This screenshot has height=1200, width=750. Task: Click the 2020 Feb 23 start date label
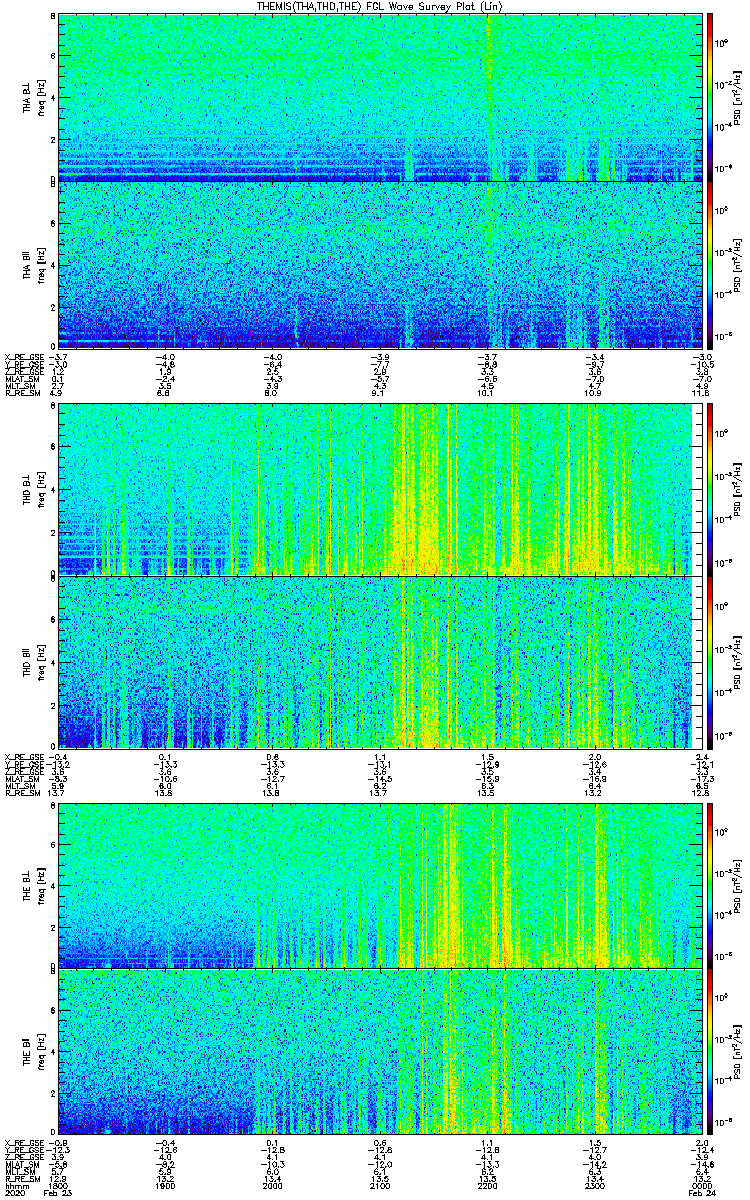point(35,1194)
